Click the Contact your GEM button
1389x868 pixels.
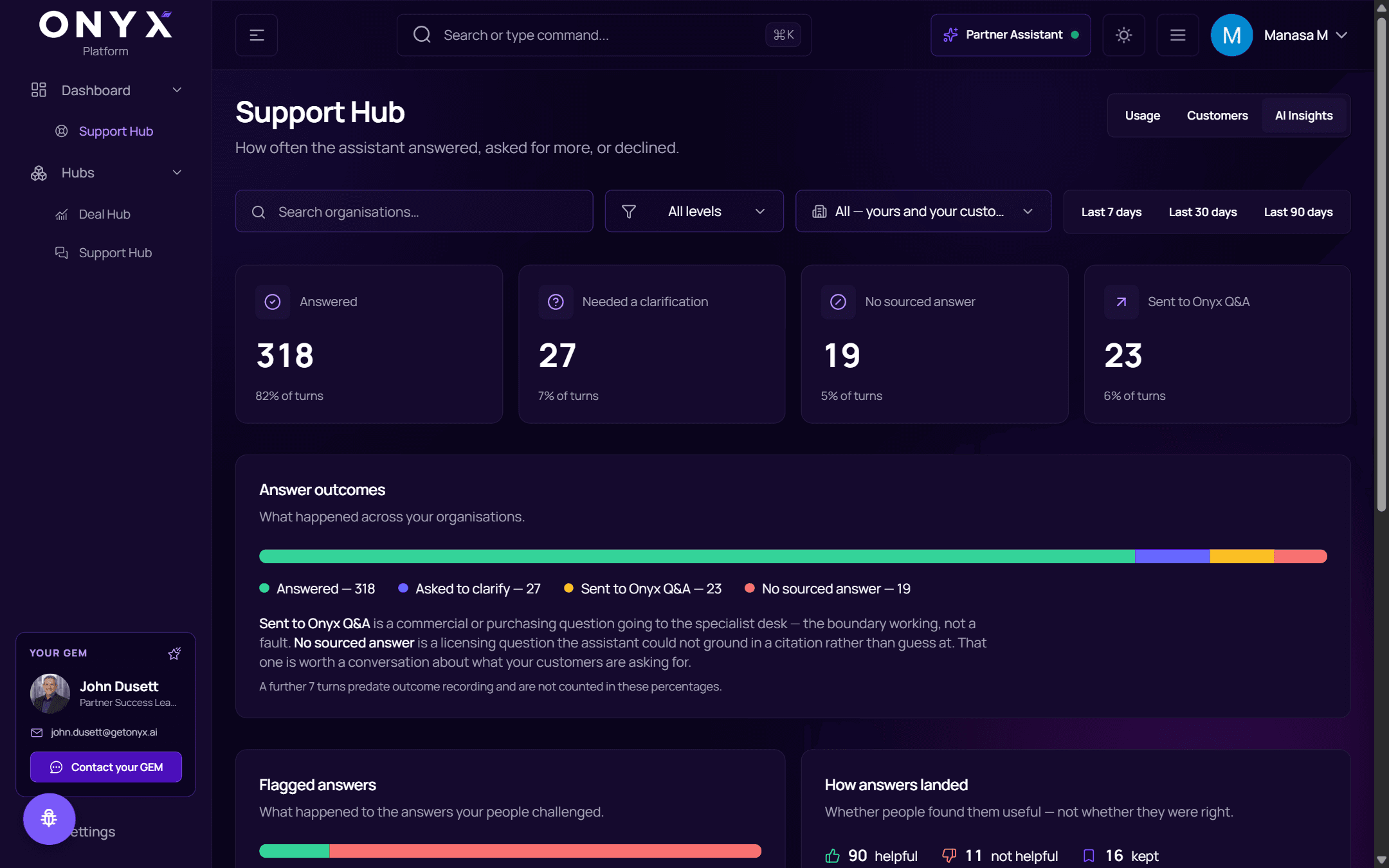tap(106, 767)
